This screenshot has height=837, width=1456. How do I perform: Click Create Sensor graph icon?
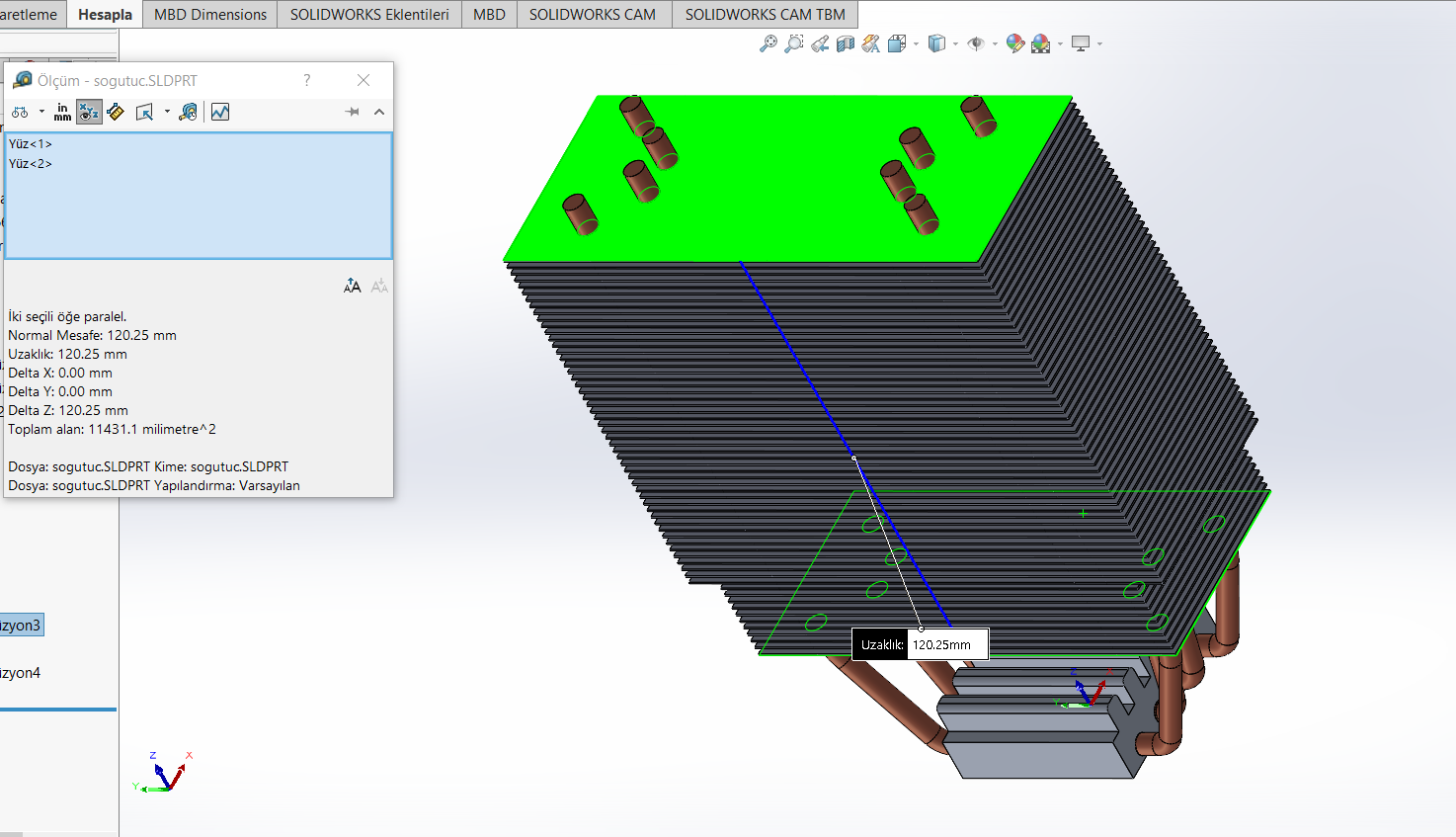[220, 113]
